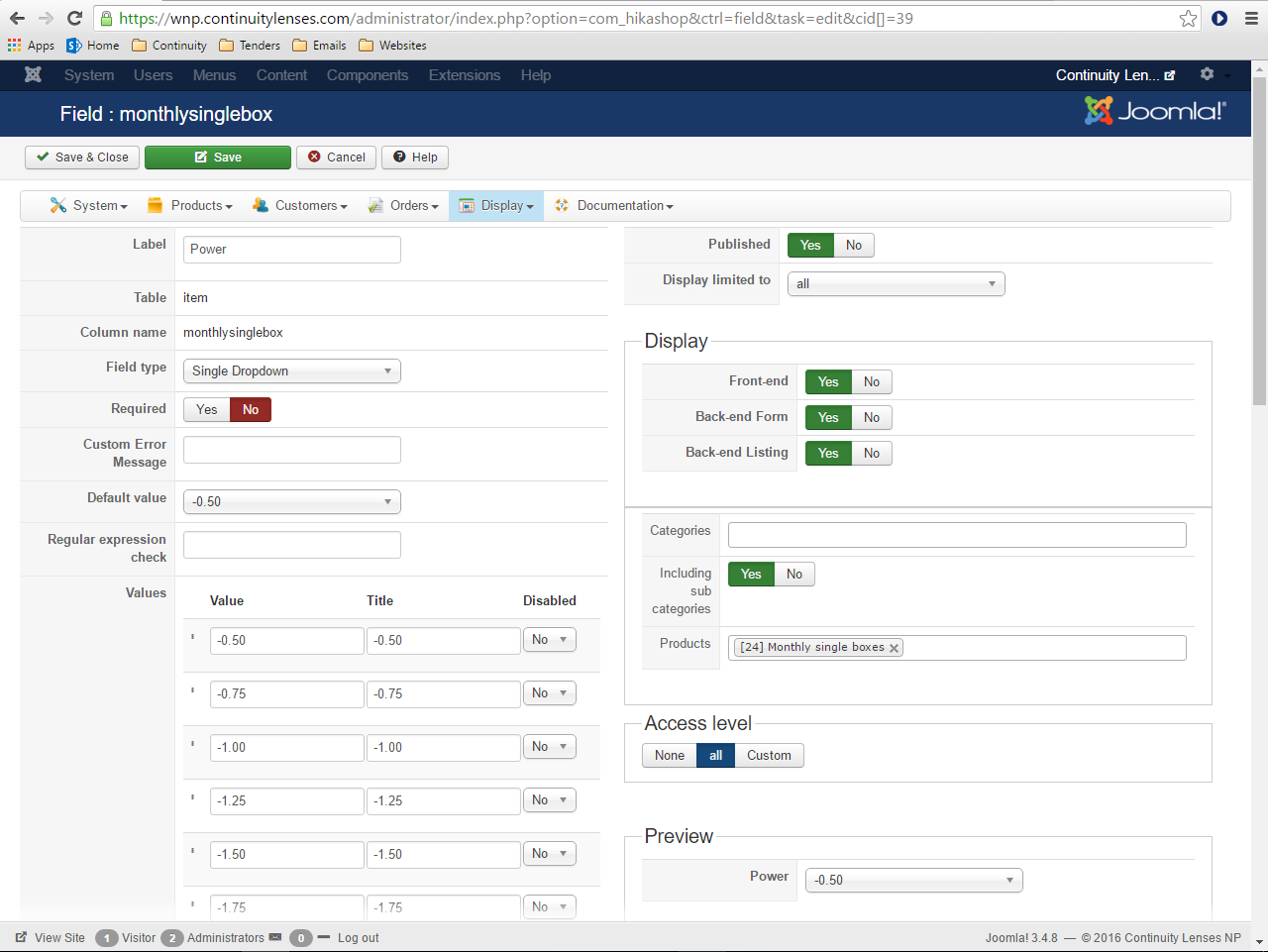Open the Emails bookmarks folder
The width and height of the screenshot is (1268, 952).
319,46
